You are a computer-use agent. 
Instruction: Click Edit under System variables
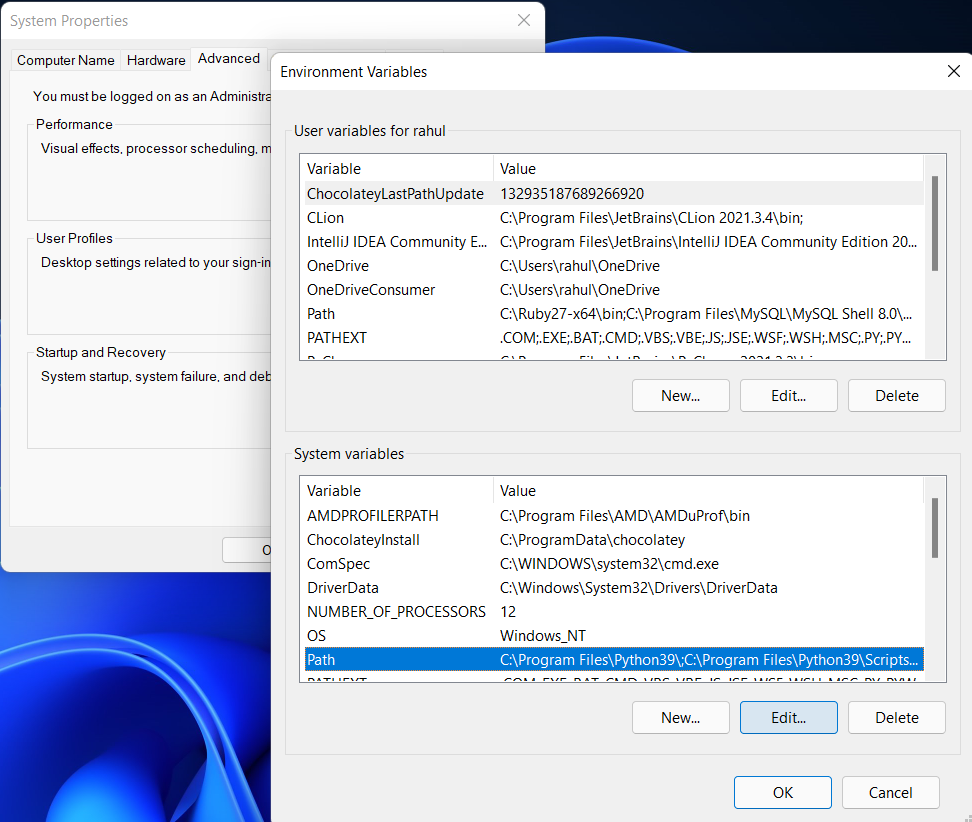[789, 717]
